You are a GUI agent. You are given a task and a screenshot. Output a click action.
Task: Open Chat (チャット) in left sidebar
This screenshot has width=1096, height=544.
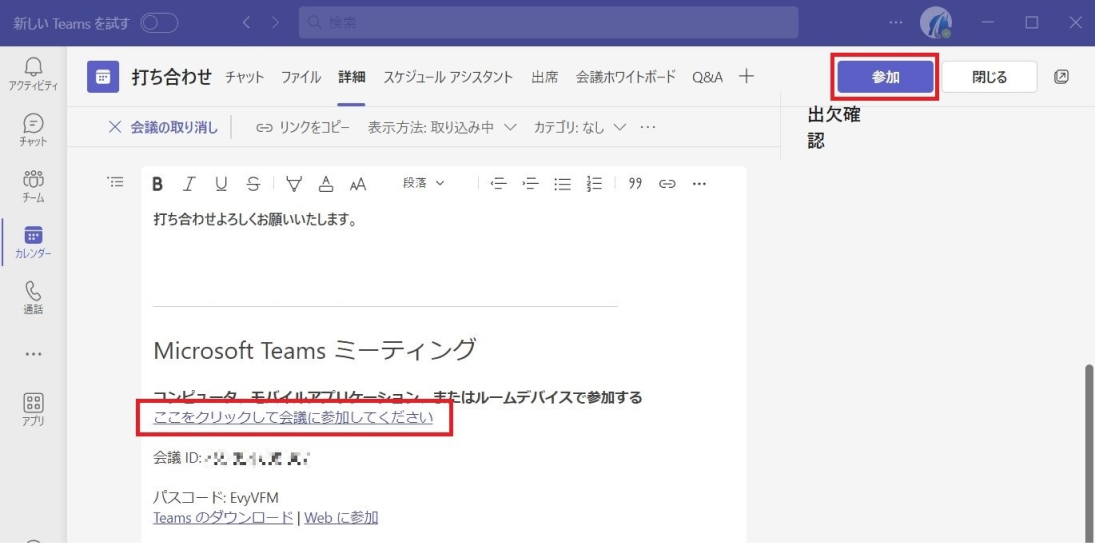tap(33, 130)
